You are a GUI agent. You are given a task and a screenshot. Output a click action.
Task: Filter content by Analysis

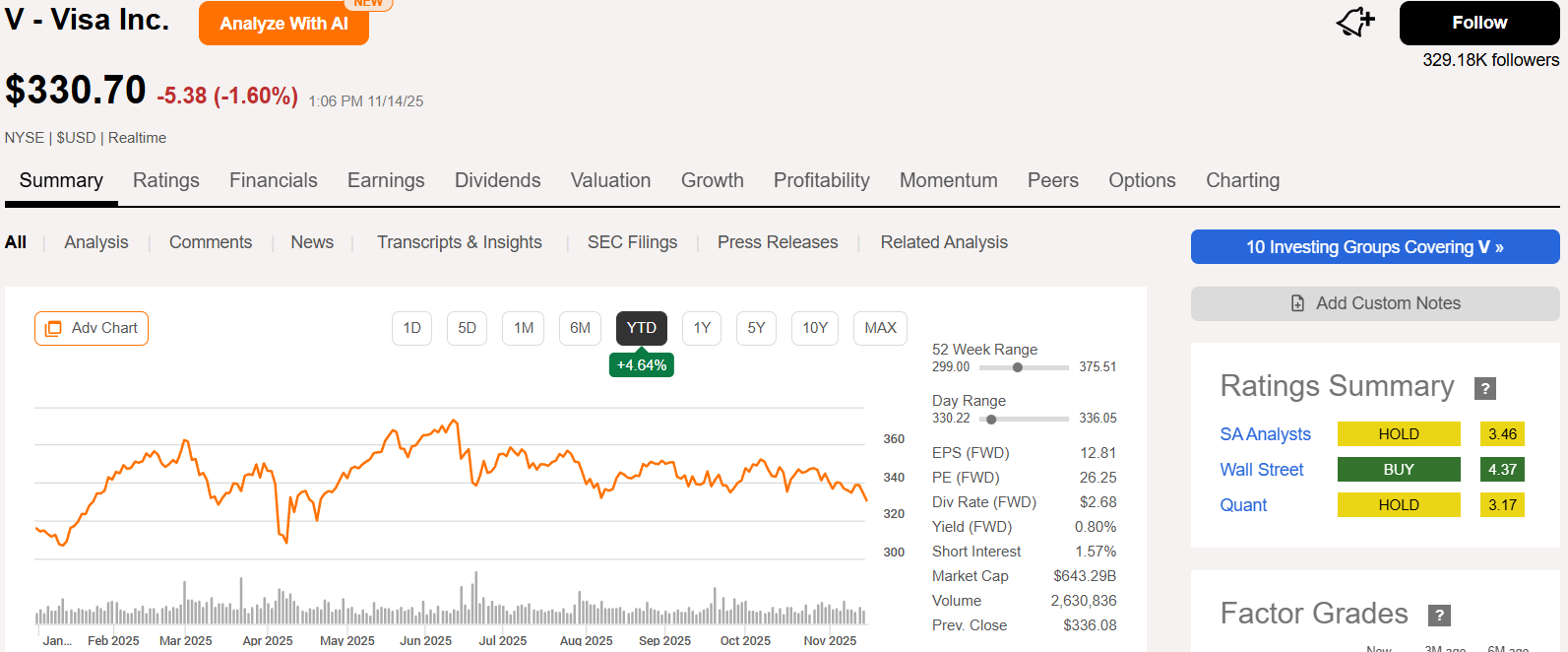tap(96, 242)
